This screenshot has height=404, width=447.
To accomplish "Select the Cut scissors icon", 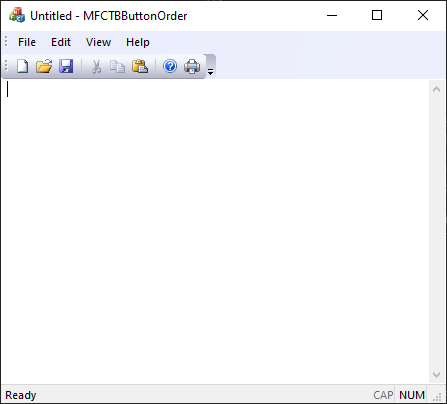I will (96, 66).
